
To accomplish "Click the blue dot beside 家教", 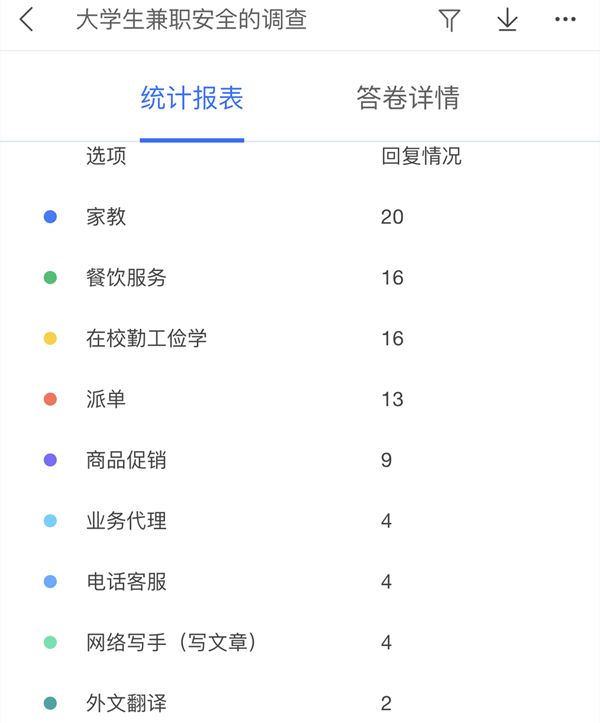I will pyautogui.click(x=51, y=217).
